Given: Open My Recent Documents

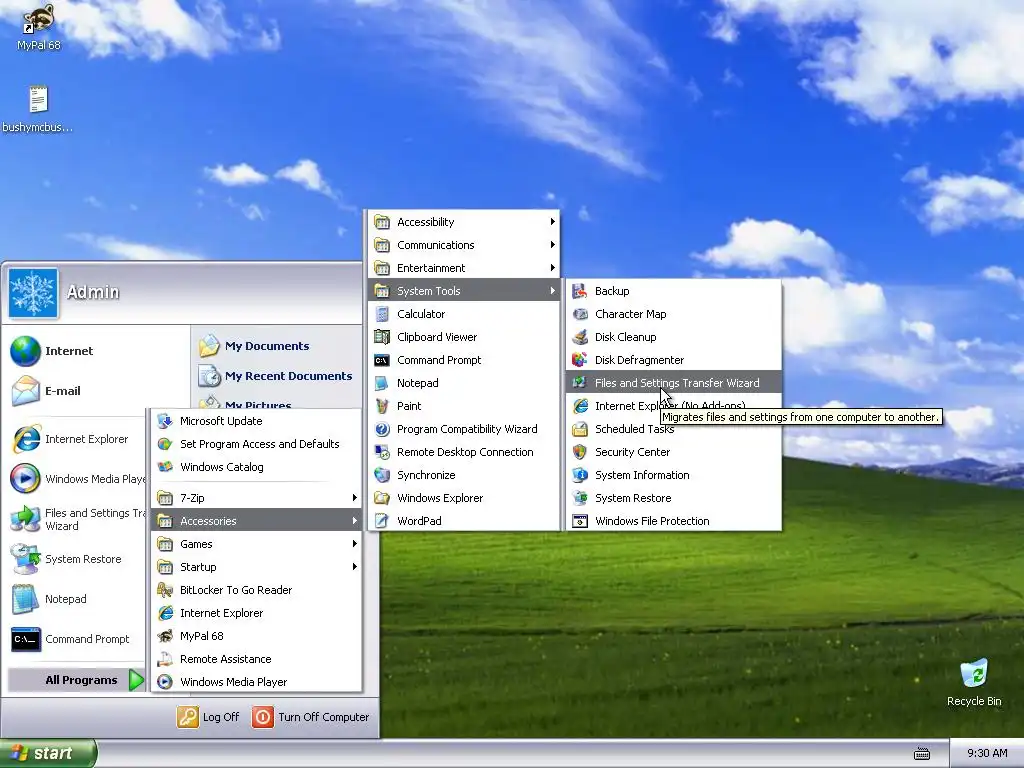Looking at the screenshot, I should pyautogui.click(x=277, y=376).
